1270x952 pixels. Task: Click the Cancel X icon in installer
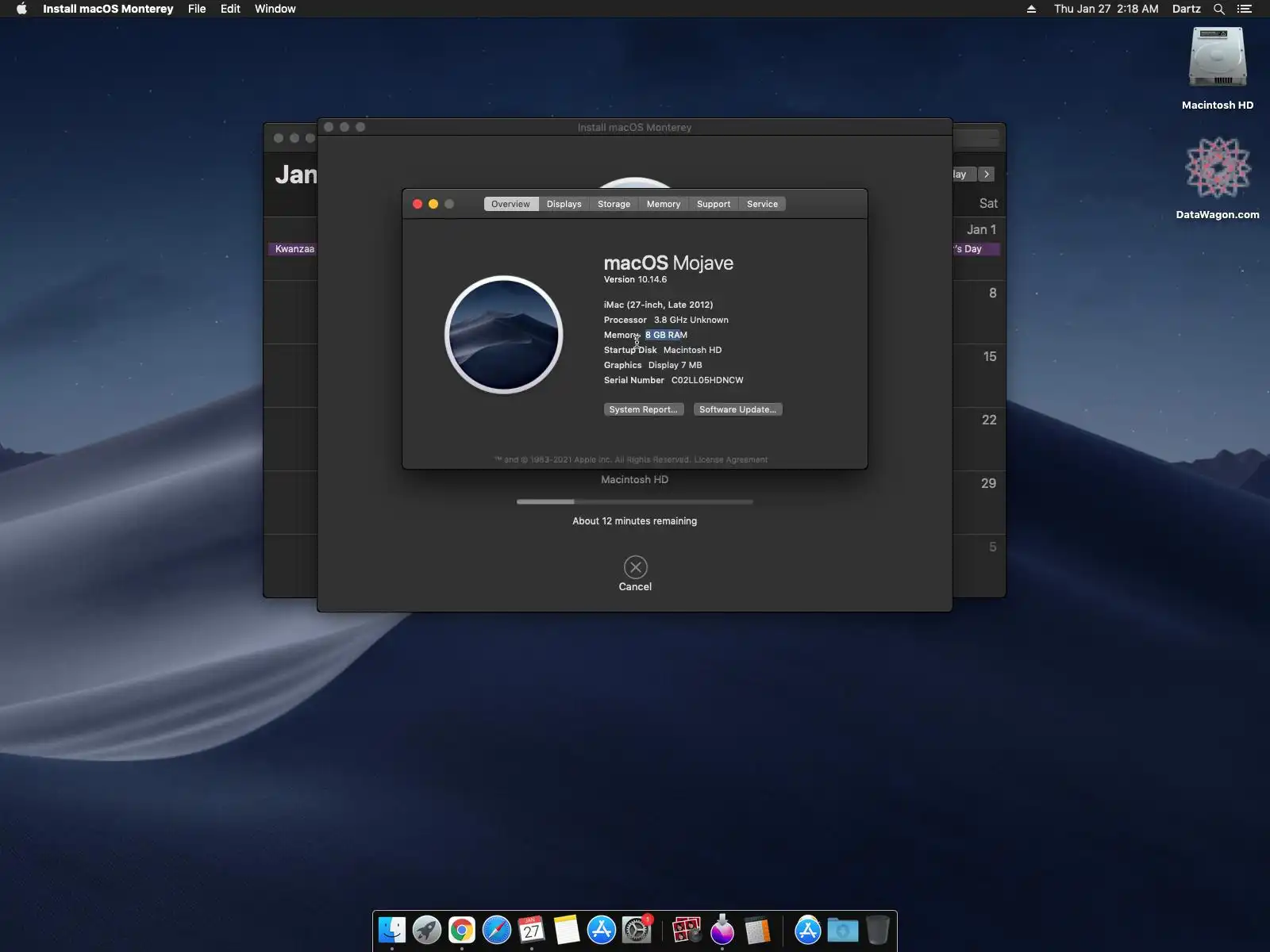636,567
